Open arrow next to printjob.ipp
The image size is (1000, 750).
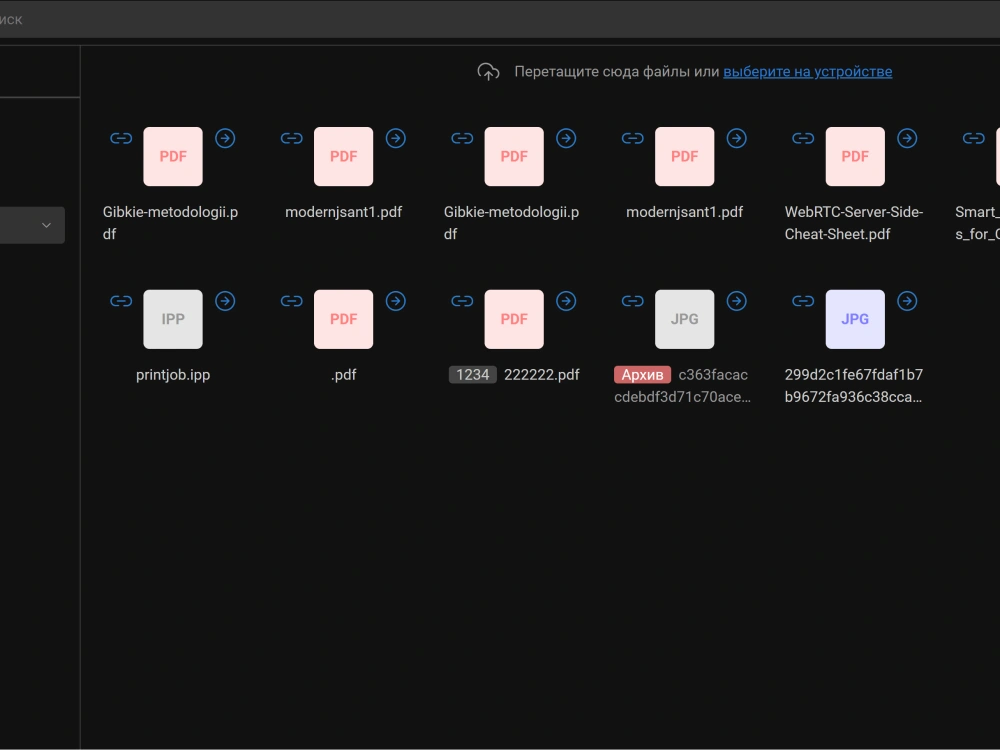pyautogui.click(x=225, y=301)
